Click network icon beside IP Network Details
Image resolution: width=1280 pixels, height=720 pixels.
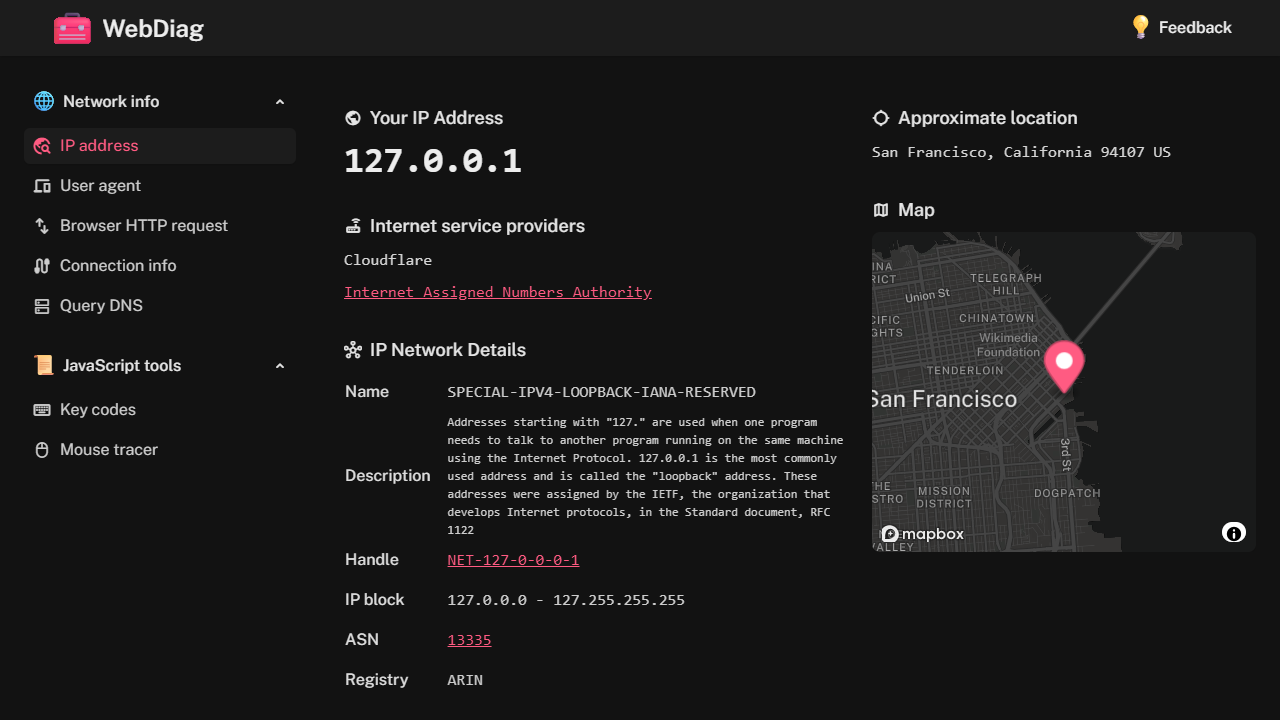point(352,350)
